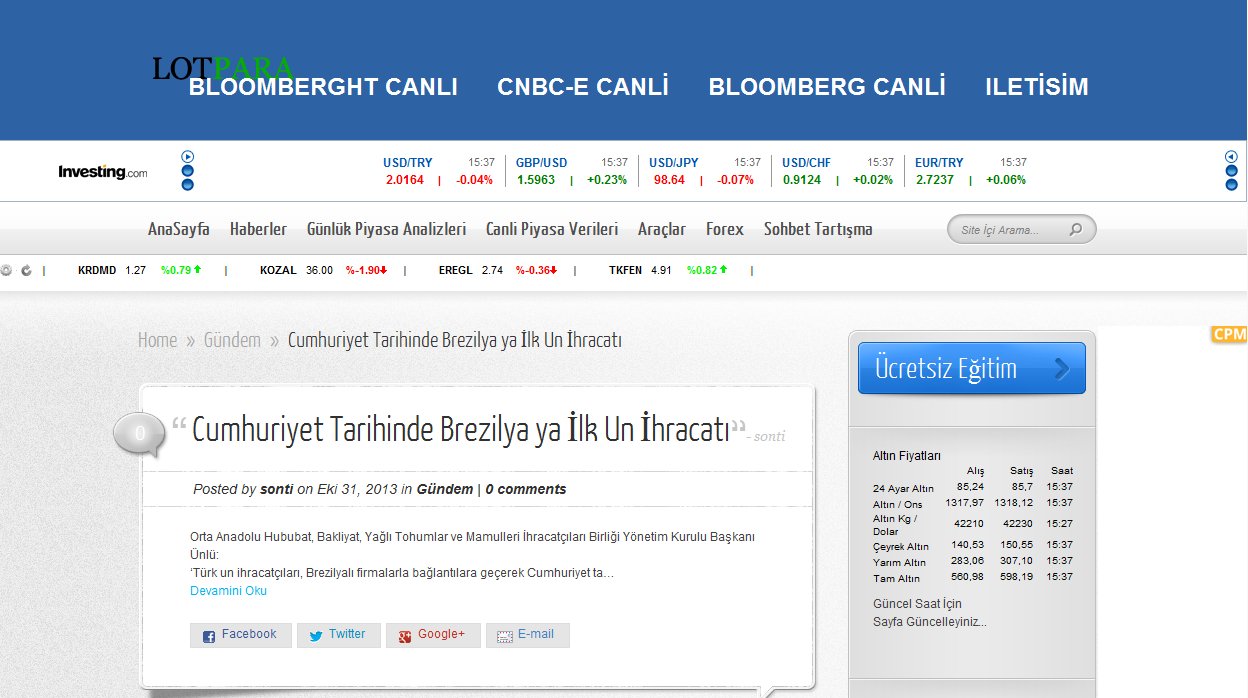Open CNBC-E CANLİ in top navigation
This screenshot has width=1248, height=698.
point(583,87)
